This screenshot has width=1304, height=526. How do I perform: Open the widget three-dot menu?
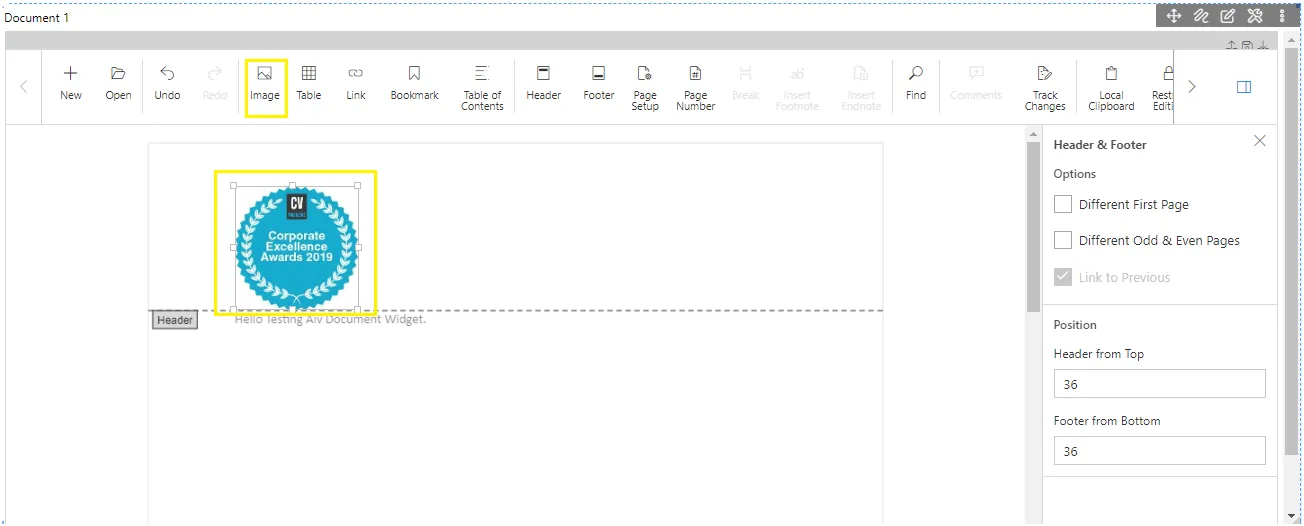click(1282, 16)
